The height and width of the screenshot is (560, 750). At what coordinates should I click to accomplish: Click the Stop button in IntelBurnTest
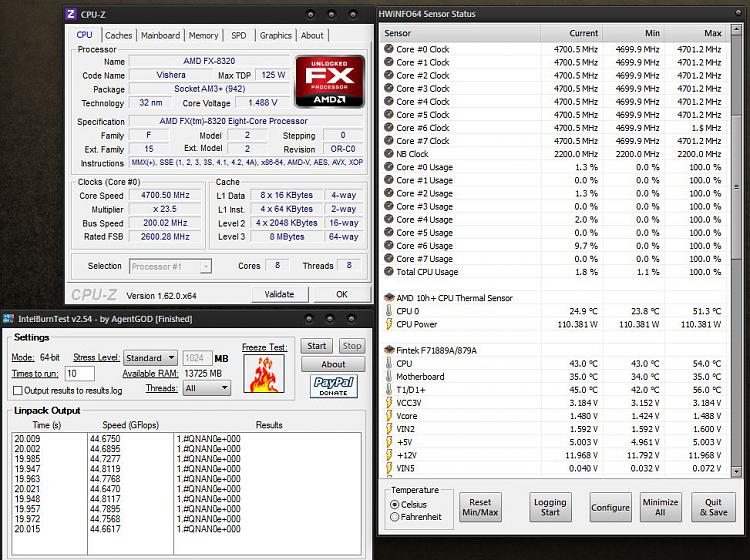point(352,346)
